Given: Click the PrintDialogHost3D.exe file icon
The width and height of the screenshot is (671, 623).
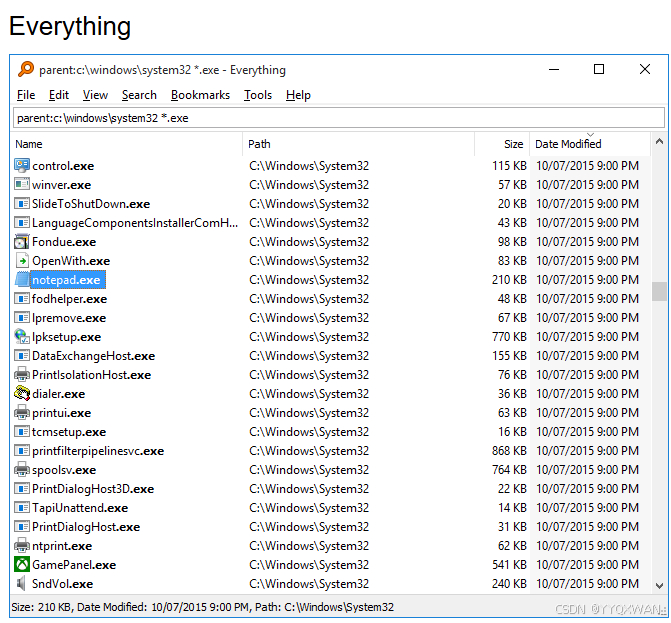Looking at the screenshot, I should tap(22, 488).
